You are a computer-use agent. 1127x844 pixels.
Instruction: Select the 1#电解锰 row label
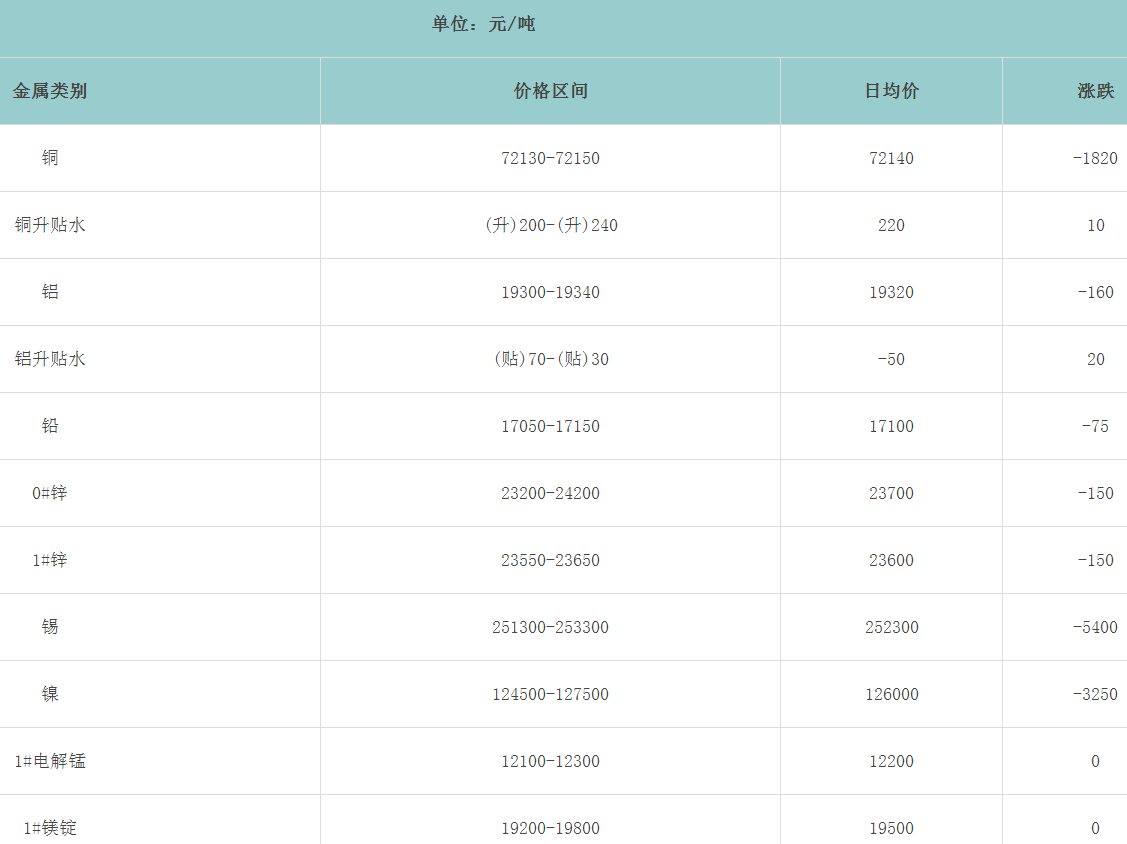pos(50,761)
